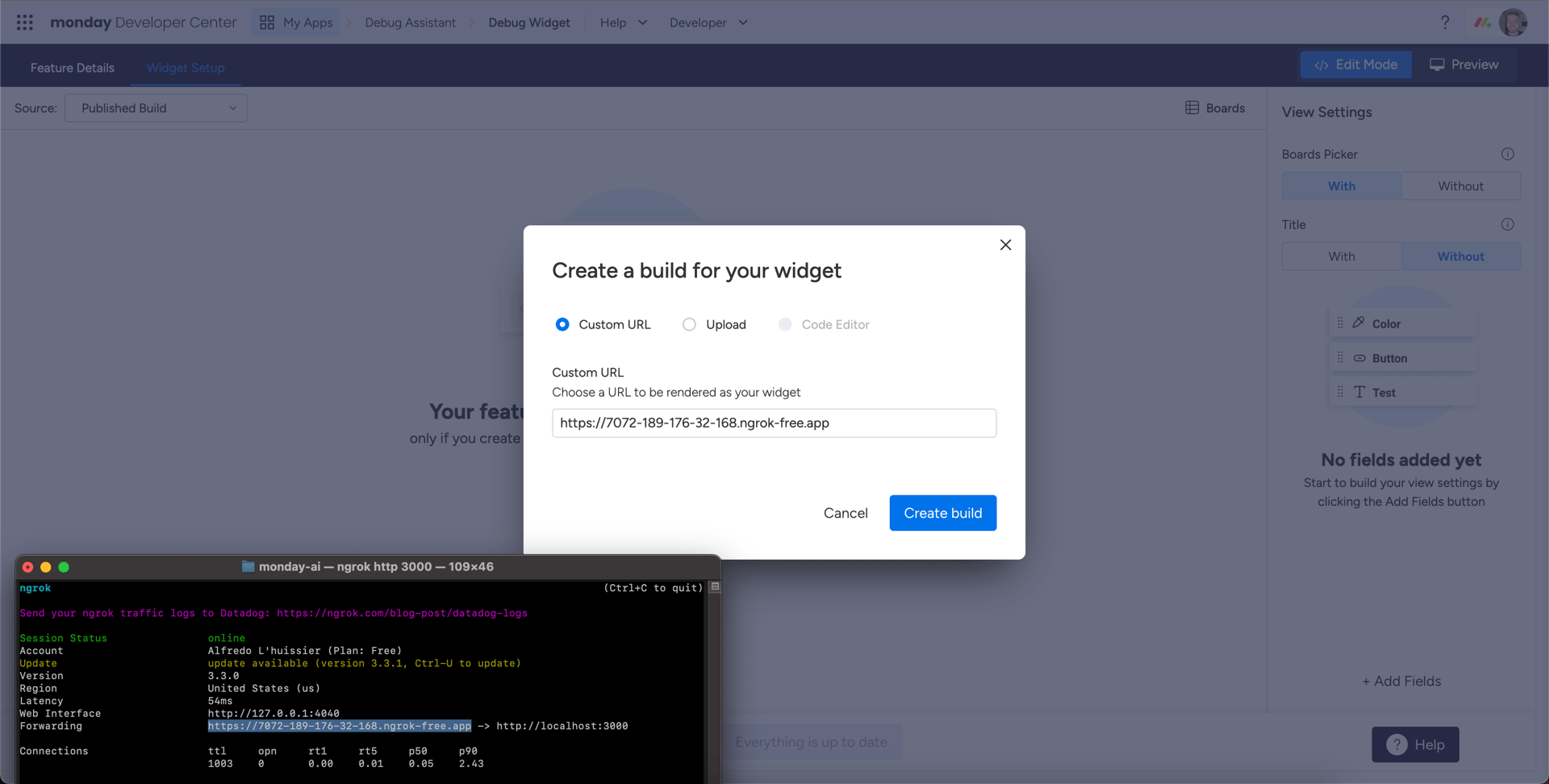Viewport: 1549px width, 784px height.
Task: Expand the Developer menu chevron
Action: point(743,23)
